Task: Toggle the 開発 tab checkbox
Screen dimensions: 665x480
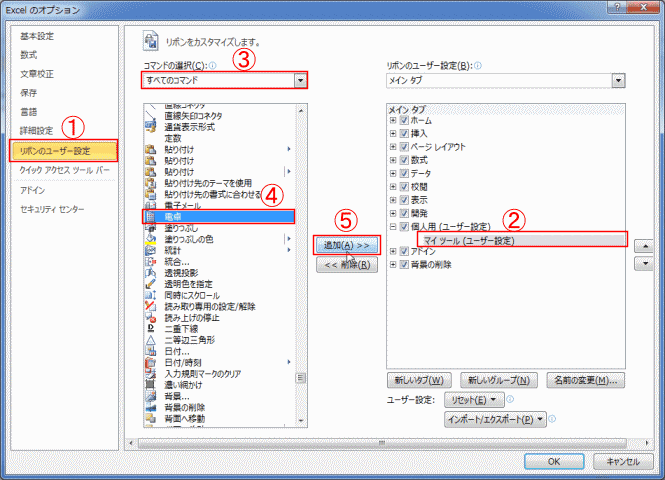Action: [x=404, y=213]
